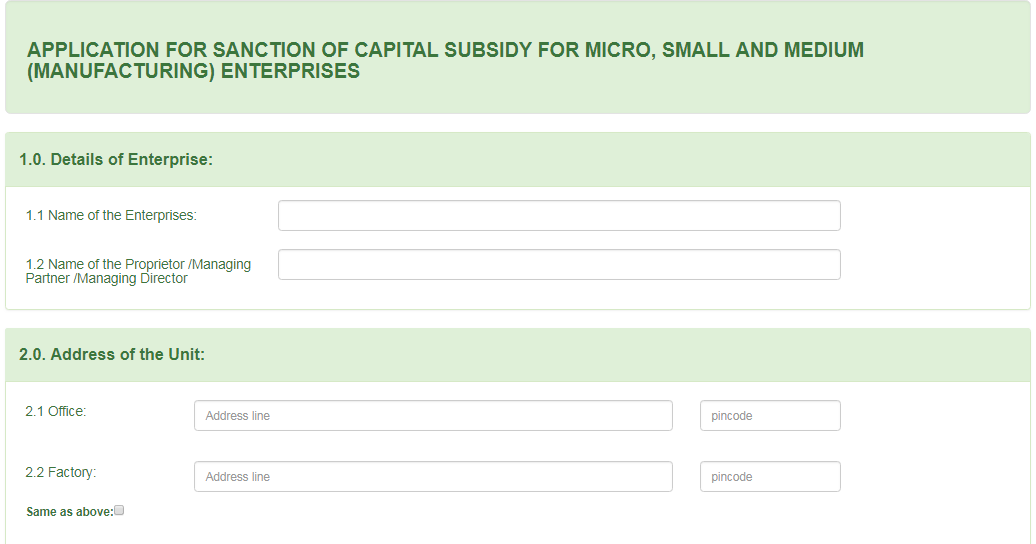
Task: Click the "2.2 Factory:" label
Action: point(61,472)
